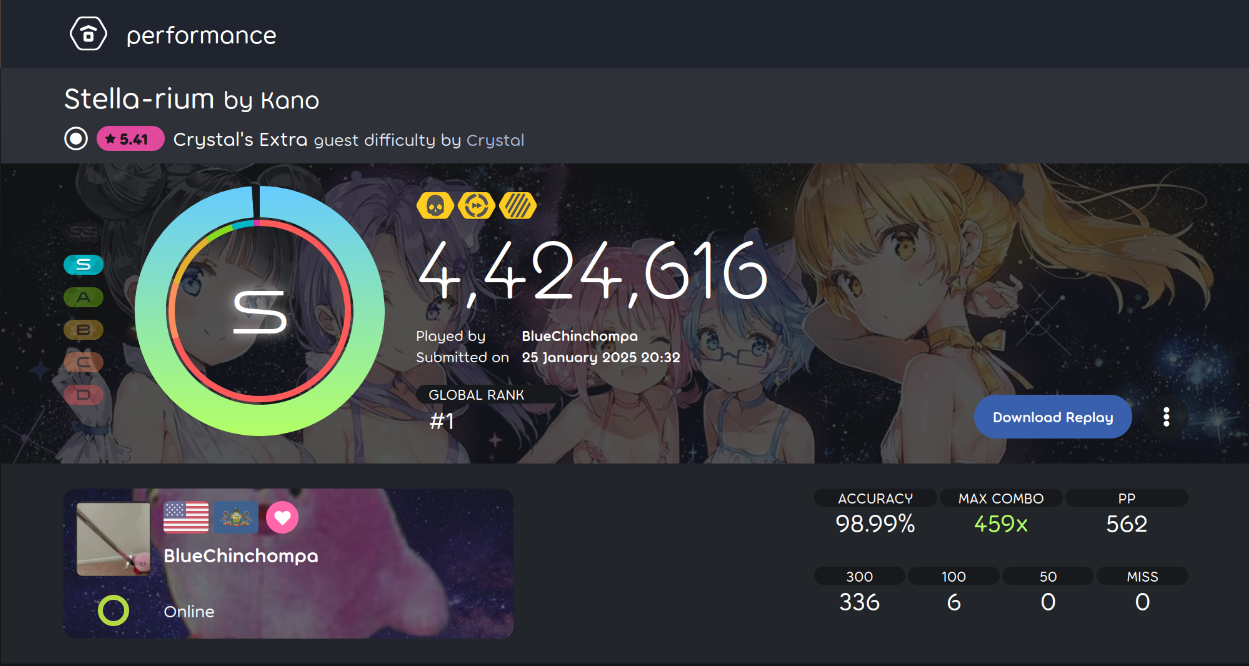The height and width of the screenshot is (666, 1249).
Task: Open BlueChinchompa link next to Played by
Action: click(580, 337)
